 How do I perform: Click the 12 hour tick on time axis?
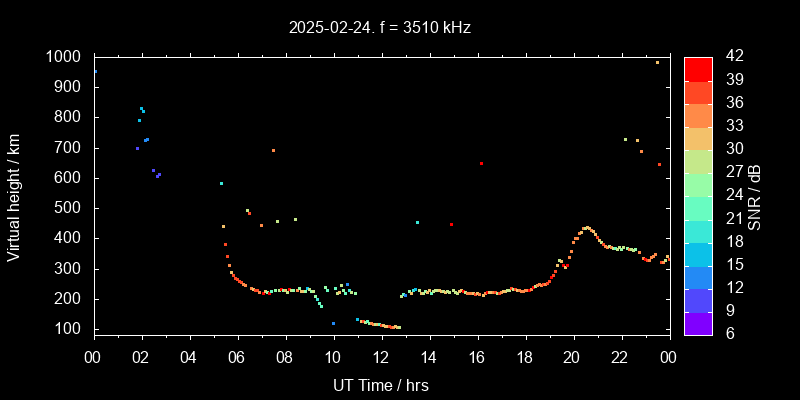(381, 357)
